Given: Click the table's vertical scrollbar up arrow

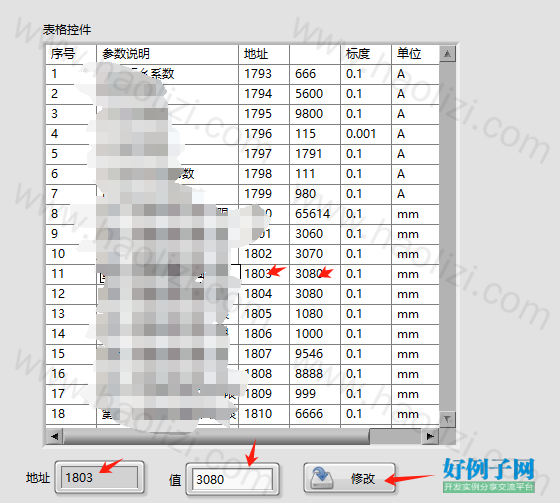Looking at the screenshot, I should point(447,54).
